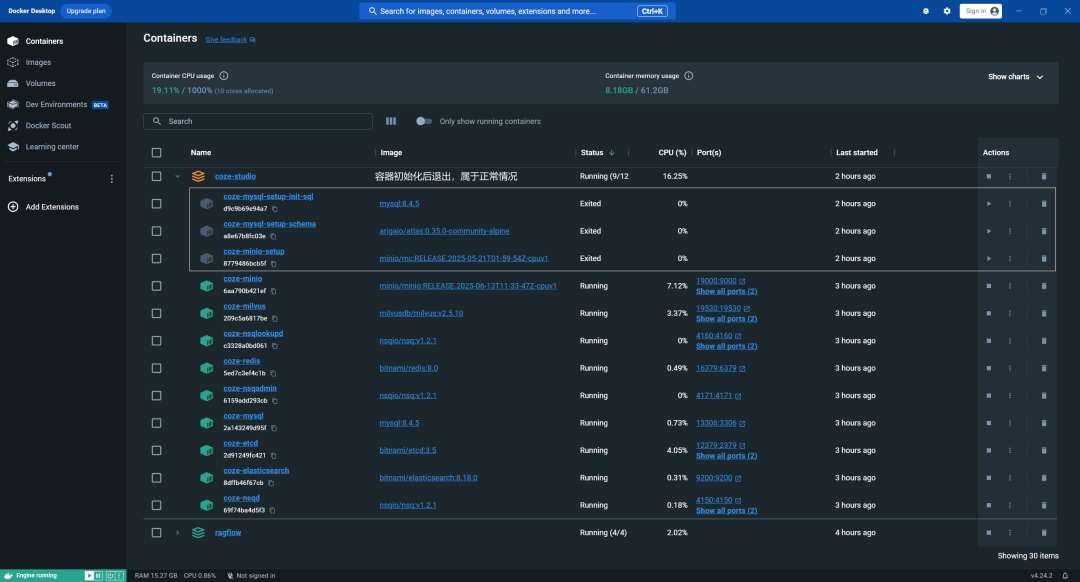
Task: Delete the coze-mysql-setup-schema container
Action: click(x=1043, y=231)
